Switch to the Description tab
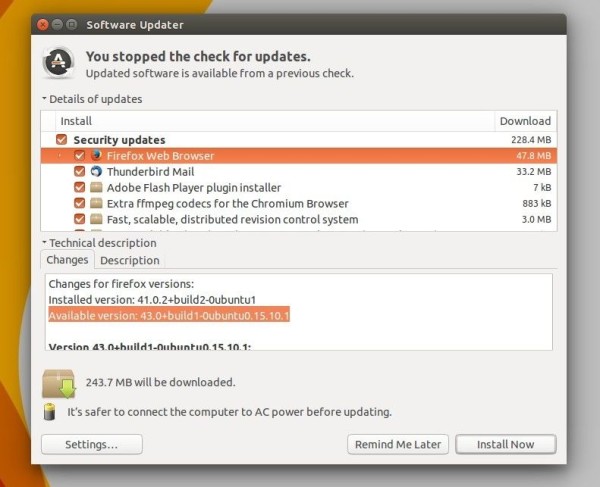Image resolution: width=600 pixels, height=487 pixels. pyautogui.click(x=130, y=260)
